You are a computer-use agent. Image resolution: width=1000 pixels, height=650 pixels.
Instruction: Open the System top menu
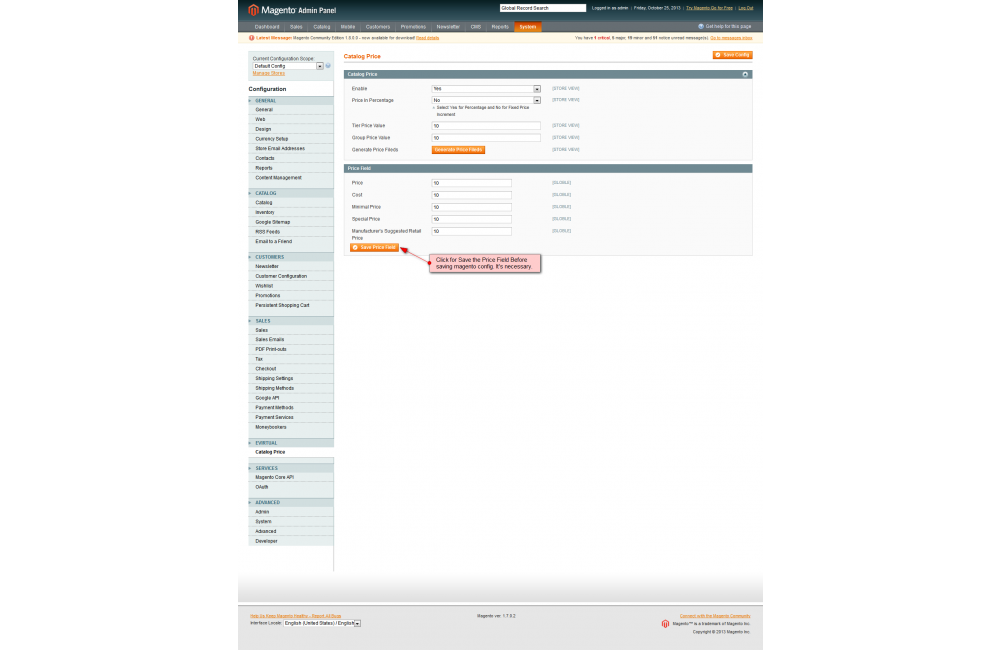click(x=527, y=27)
